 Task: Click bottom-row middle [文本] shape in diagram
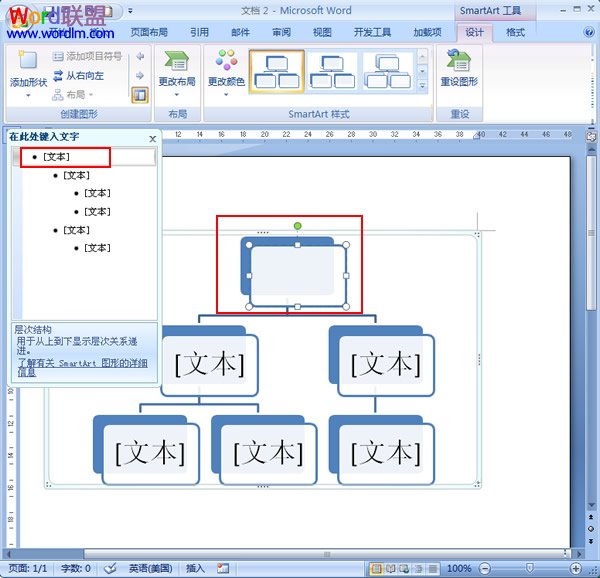pos(268,454)
